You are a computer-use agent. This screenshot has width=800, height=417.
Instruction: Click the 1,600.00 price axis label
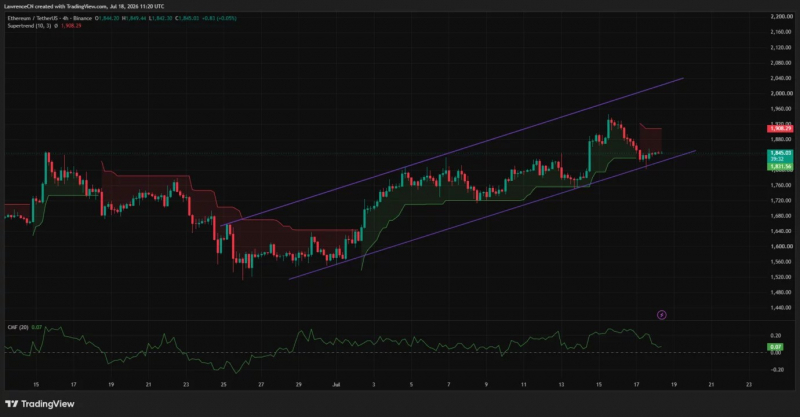tap(781, 246)
